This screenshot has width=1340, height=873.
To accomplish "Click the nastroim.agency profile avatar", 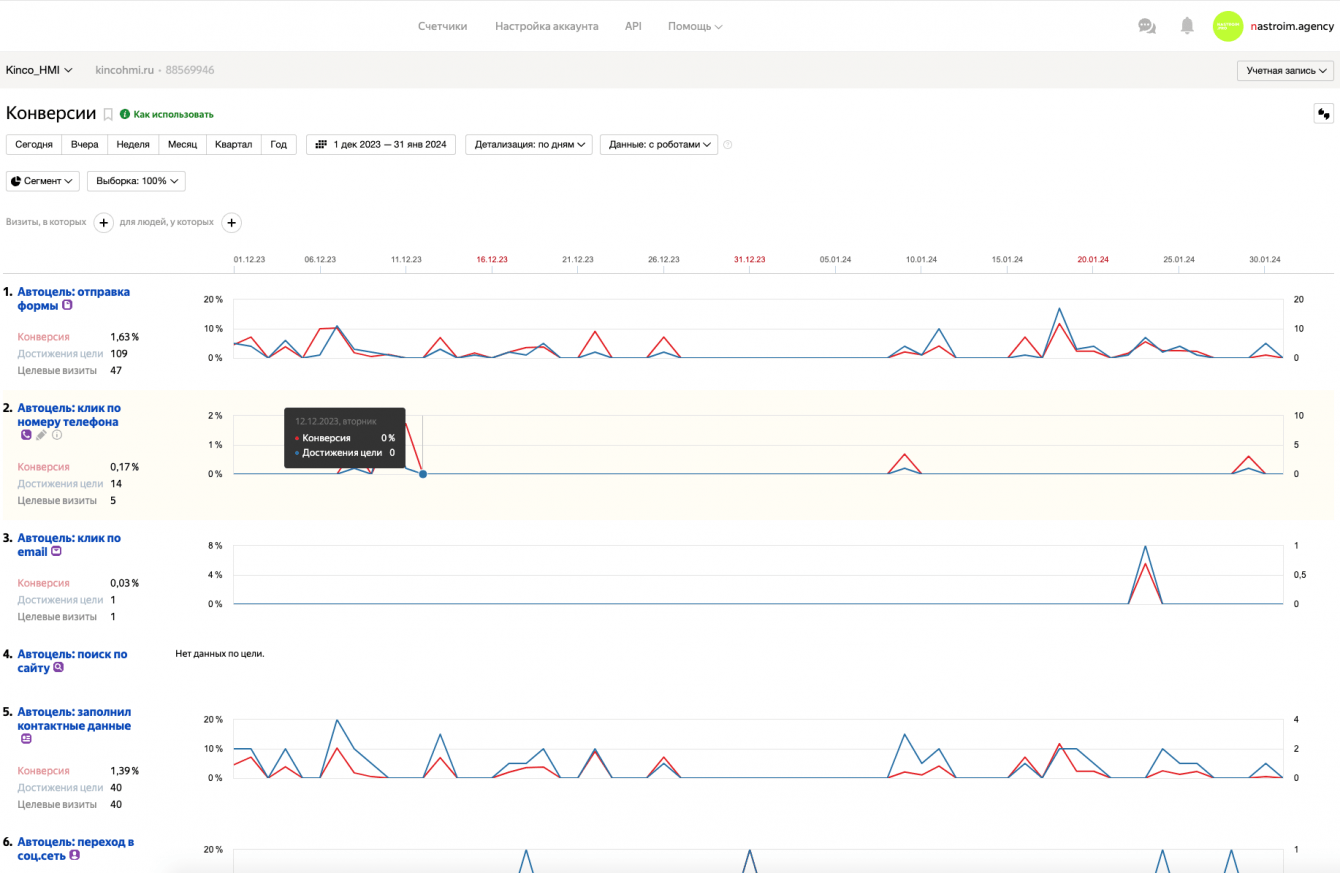I will (x=1227, y=26).
